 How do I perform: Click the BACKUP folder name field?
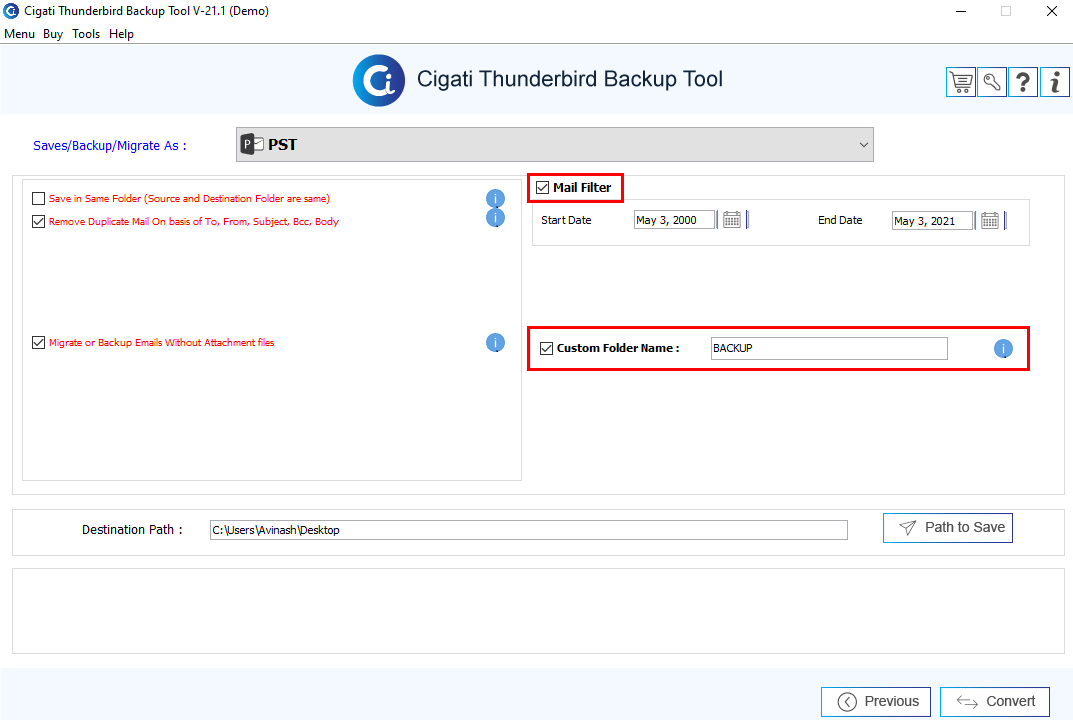pos(829,348)
